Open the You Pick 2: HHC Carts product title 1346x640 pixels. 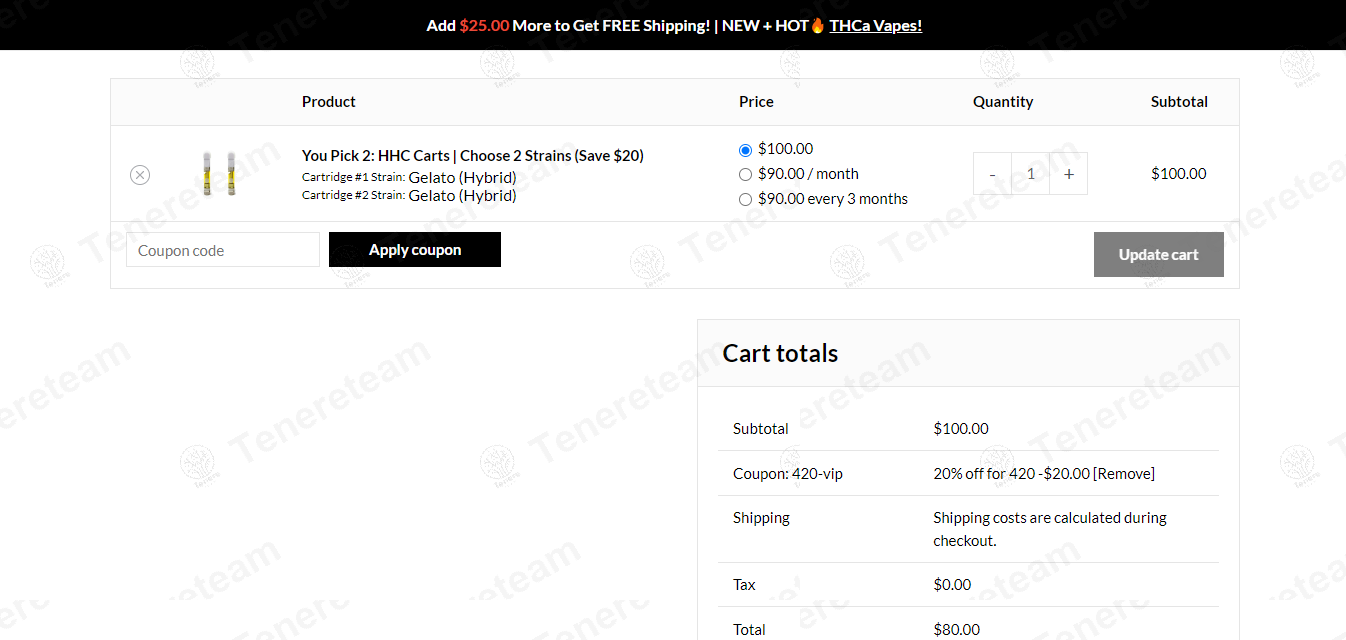click(472, 155)
